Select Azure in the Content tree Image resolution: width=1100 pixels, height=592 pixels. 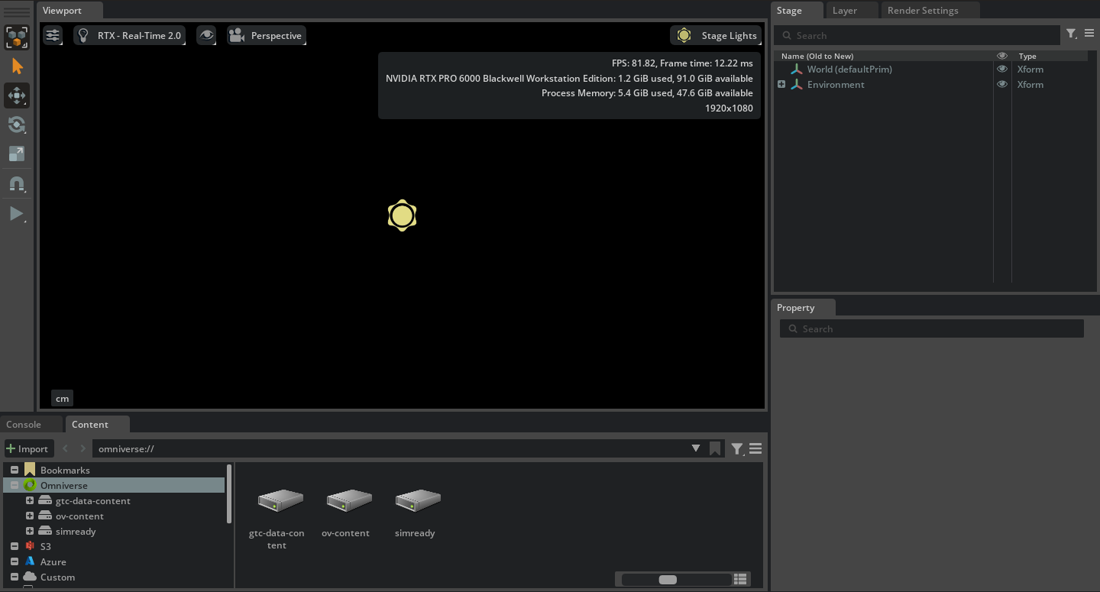click(x=53, y=562)
